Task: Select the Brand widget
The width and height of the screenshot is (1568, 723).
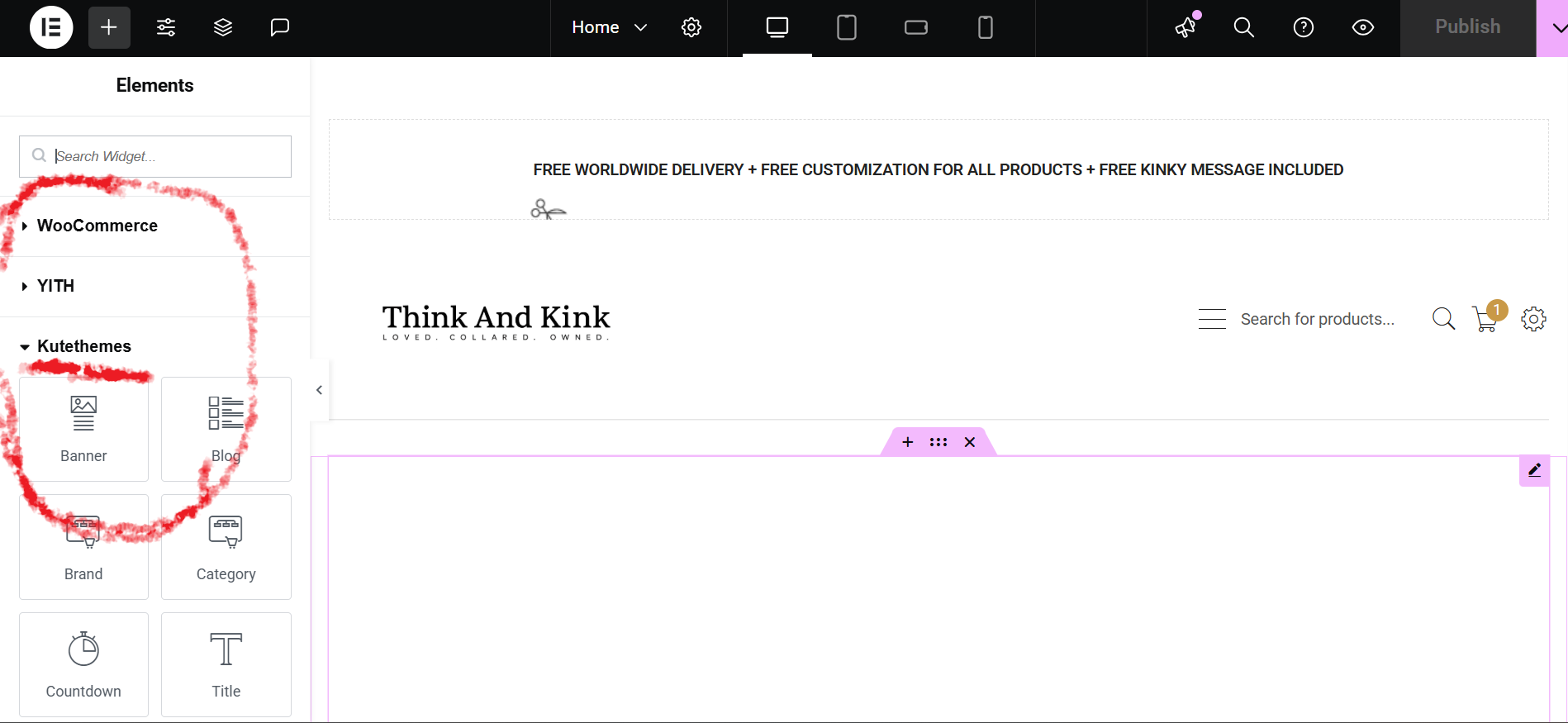Action: (x=83, y=547)
